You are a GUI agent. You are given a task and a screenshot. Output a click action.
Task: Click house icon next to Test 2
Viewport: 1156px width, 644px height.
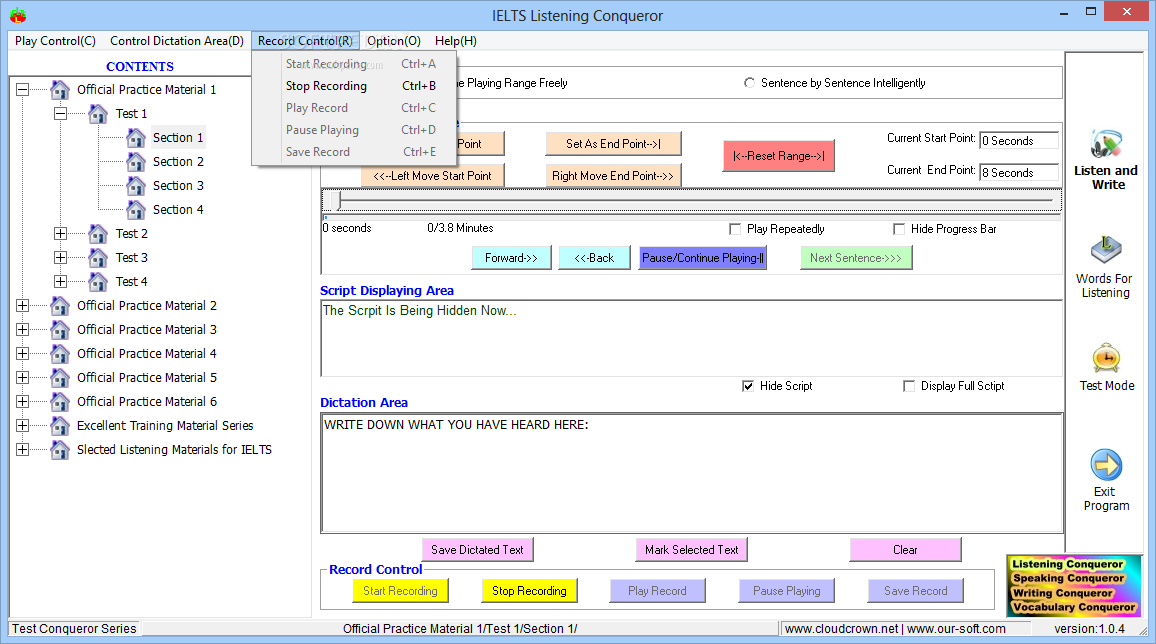(98, 234)
